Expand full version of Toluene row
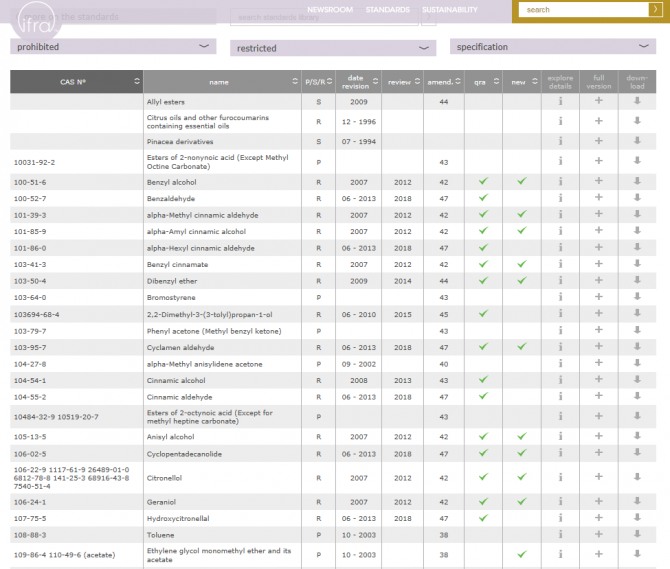This screenshot has width=670, height=569. click(598, 534)
